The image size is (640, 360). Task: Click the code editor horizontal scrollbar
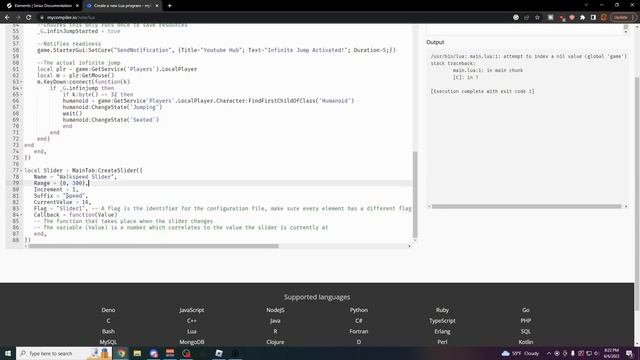[153, 246]
